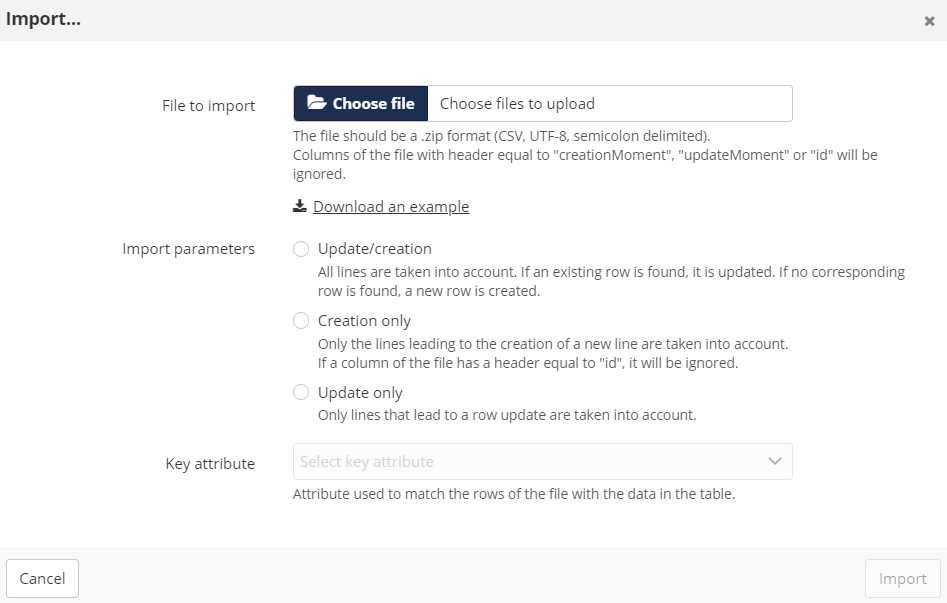Click the 'Update/creation' option label text

(x=375, y=248)
